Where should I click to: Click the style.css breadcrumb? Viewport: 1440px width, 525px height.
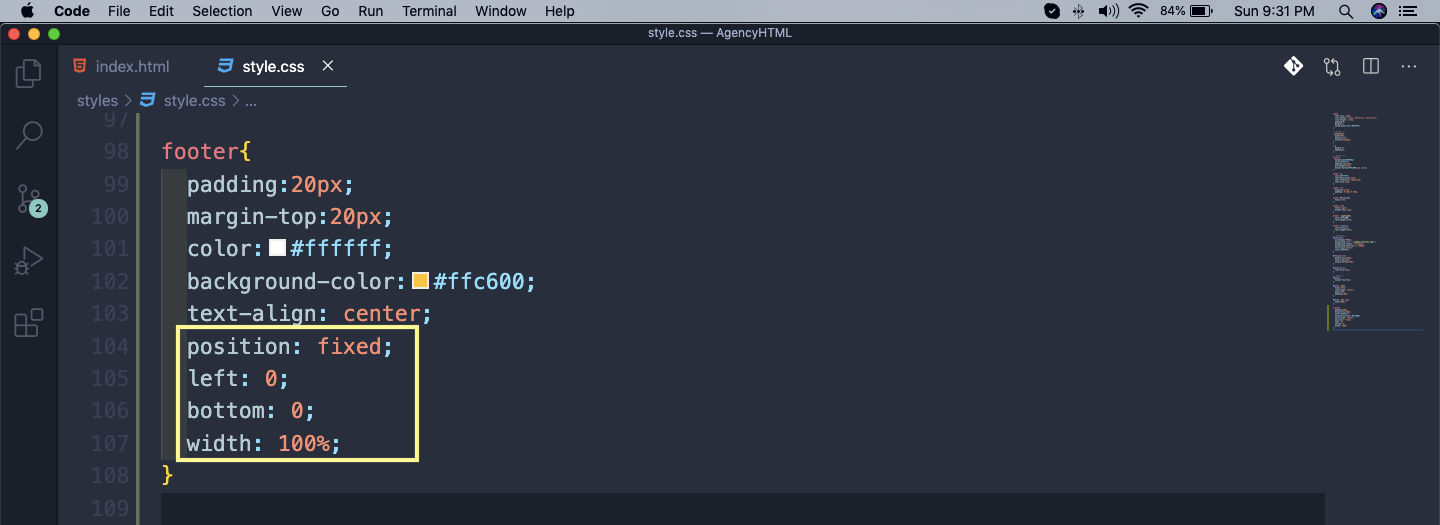pyautogui.click(x=194, y=101)
